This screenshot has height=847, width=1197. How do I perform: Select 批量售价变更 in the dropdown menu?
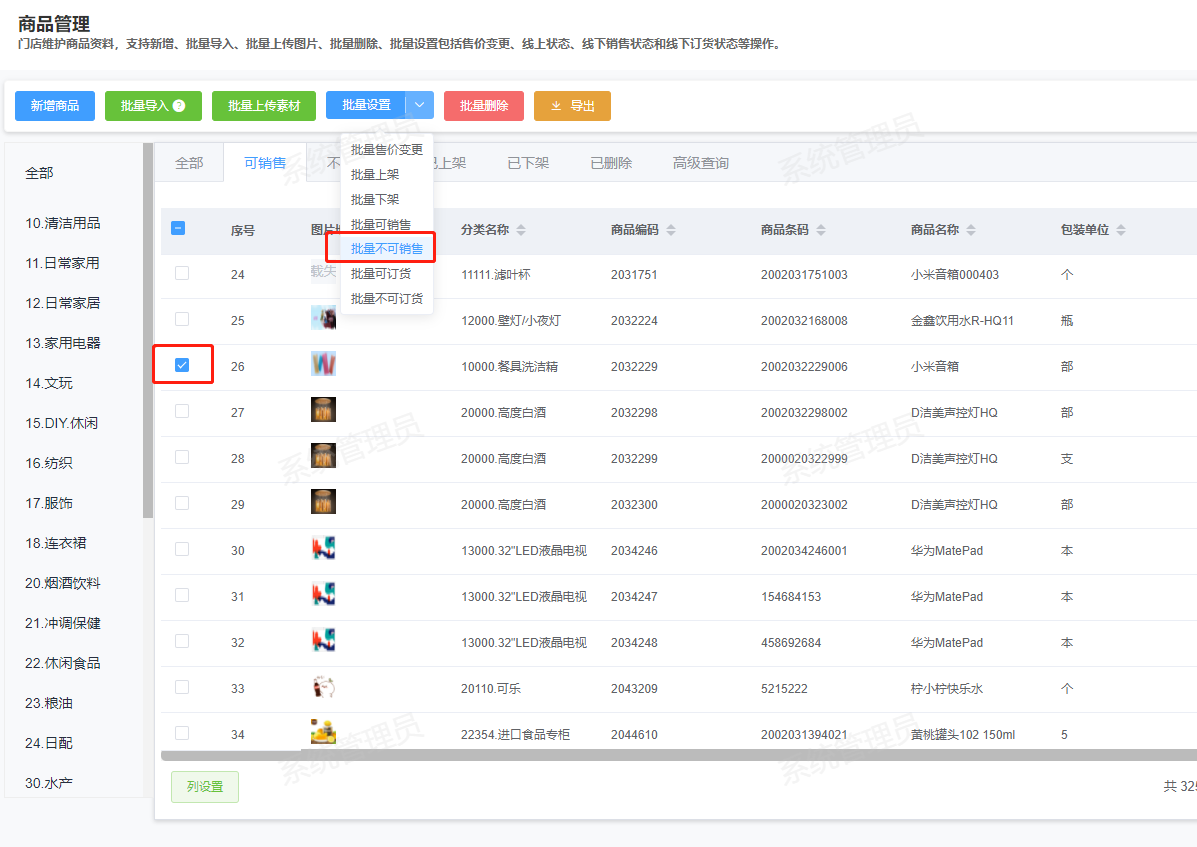386,150
